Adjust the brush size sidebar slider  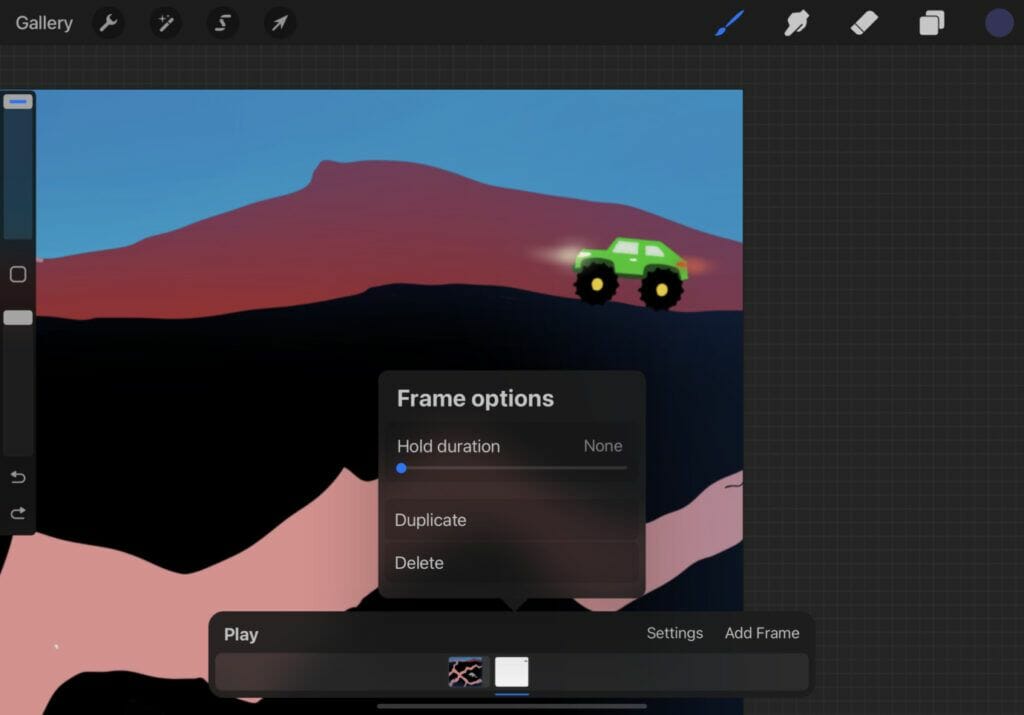pyautogui.click(x=18, y=101)
